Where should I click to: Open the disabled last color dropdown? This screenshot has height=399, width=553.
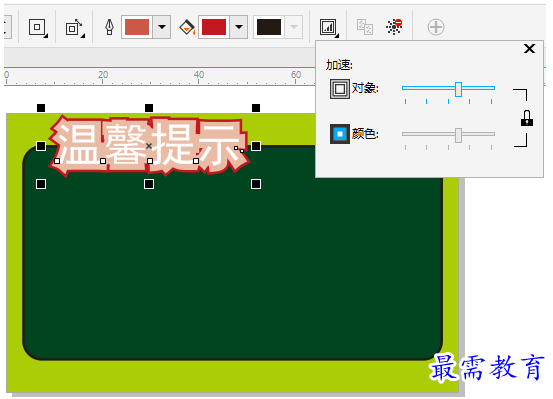click(294, 27)
